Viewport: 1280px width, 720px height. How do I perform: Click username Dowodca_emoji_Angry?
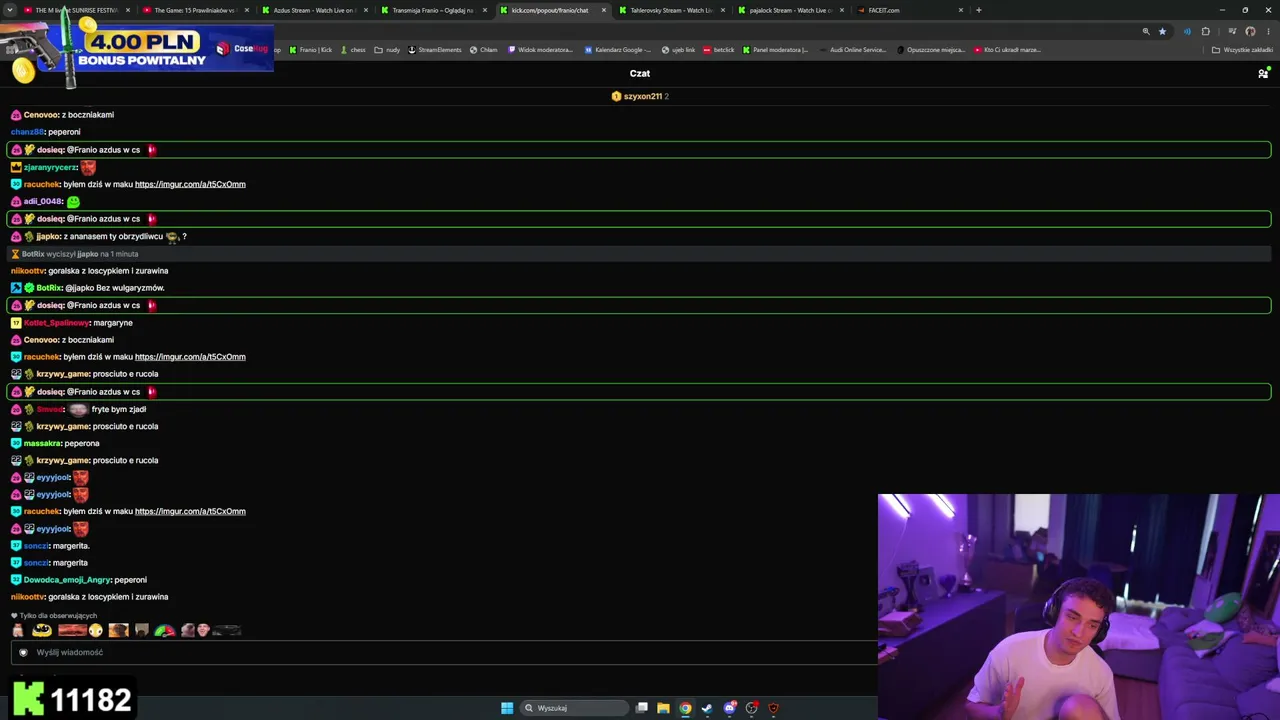point(67,580)
